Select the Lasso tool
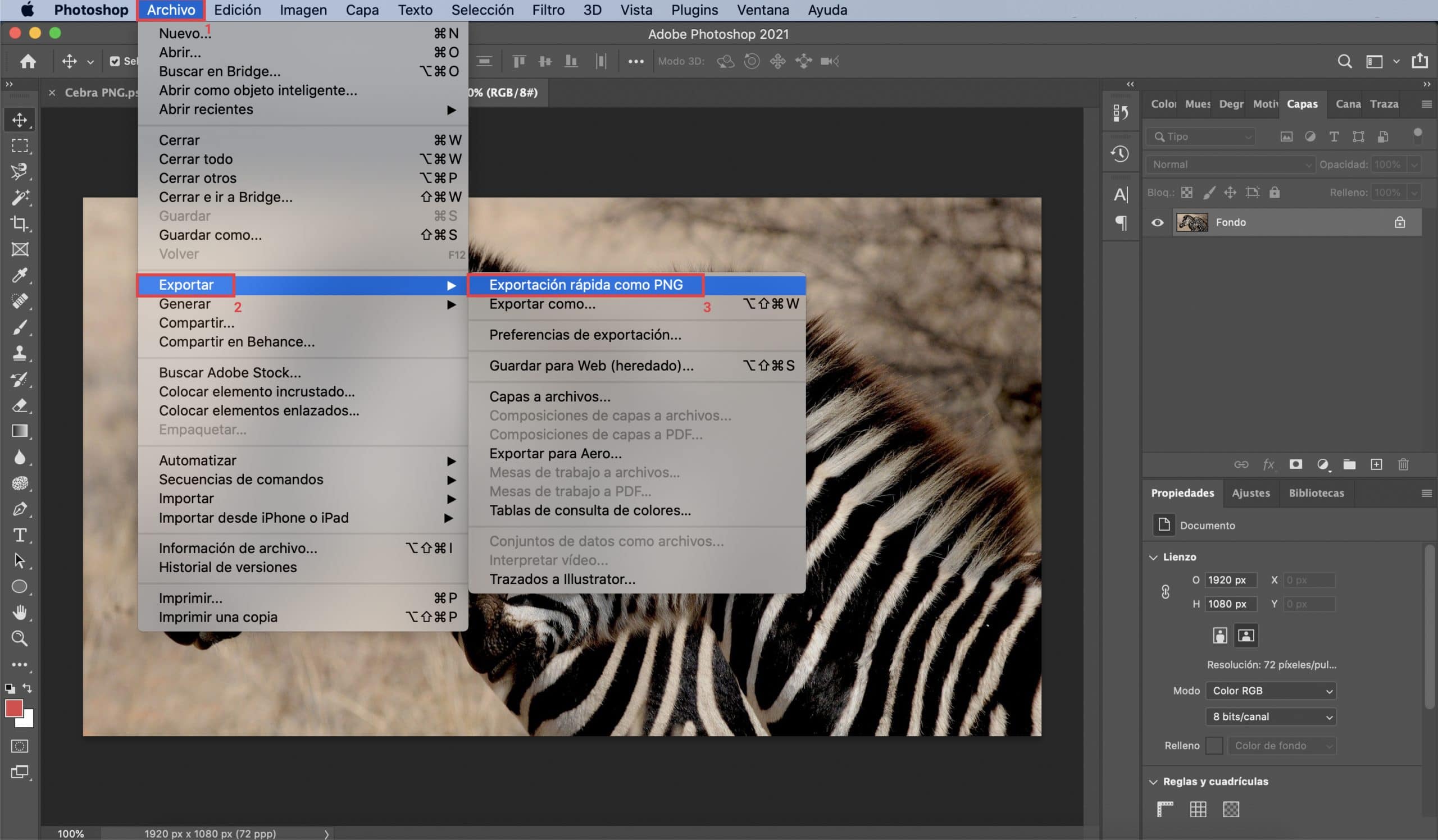 pyautogui.click(x=20, y=172)
